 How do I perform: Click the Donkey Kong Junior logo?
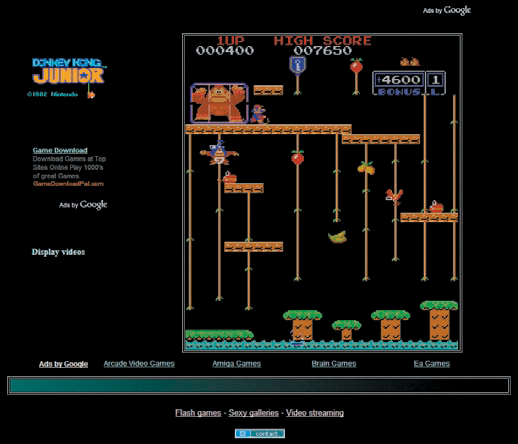pos(69,71)
